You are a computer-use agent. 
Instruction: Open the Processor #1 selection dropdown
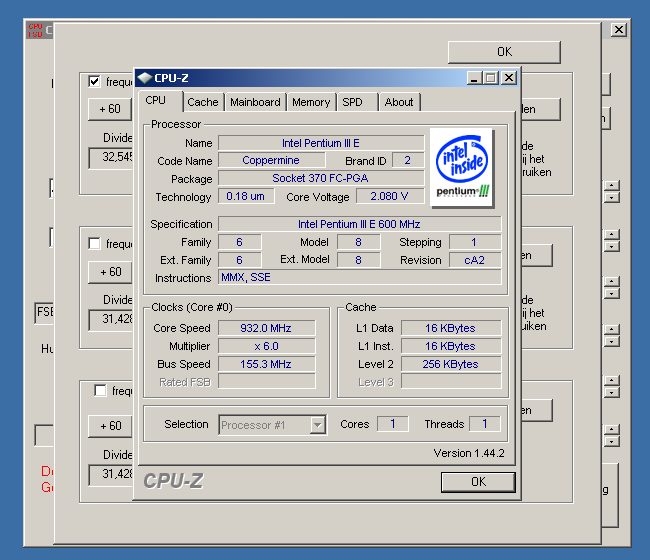point(318,425)
